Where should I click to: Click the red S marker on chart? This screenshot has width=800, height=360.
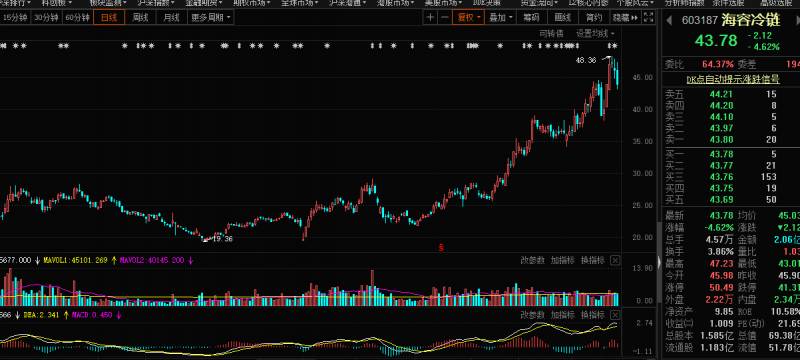coord(442,248)
